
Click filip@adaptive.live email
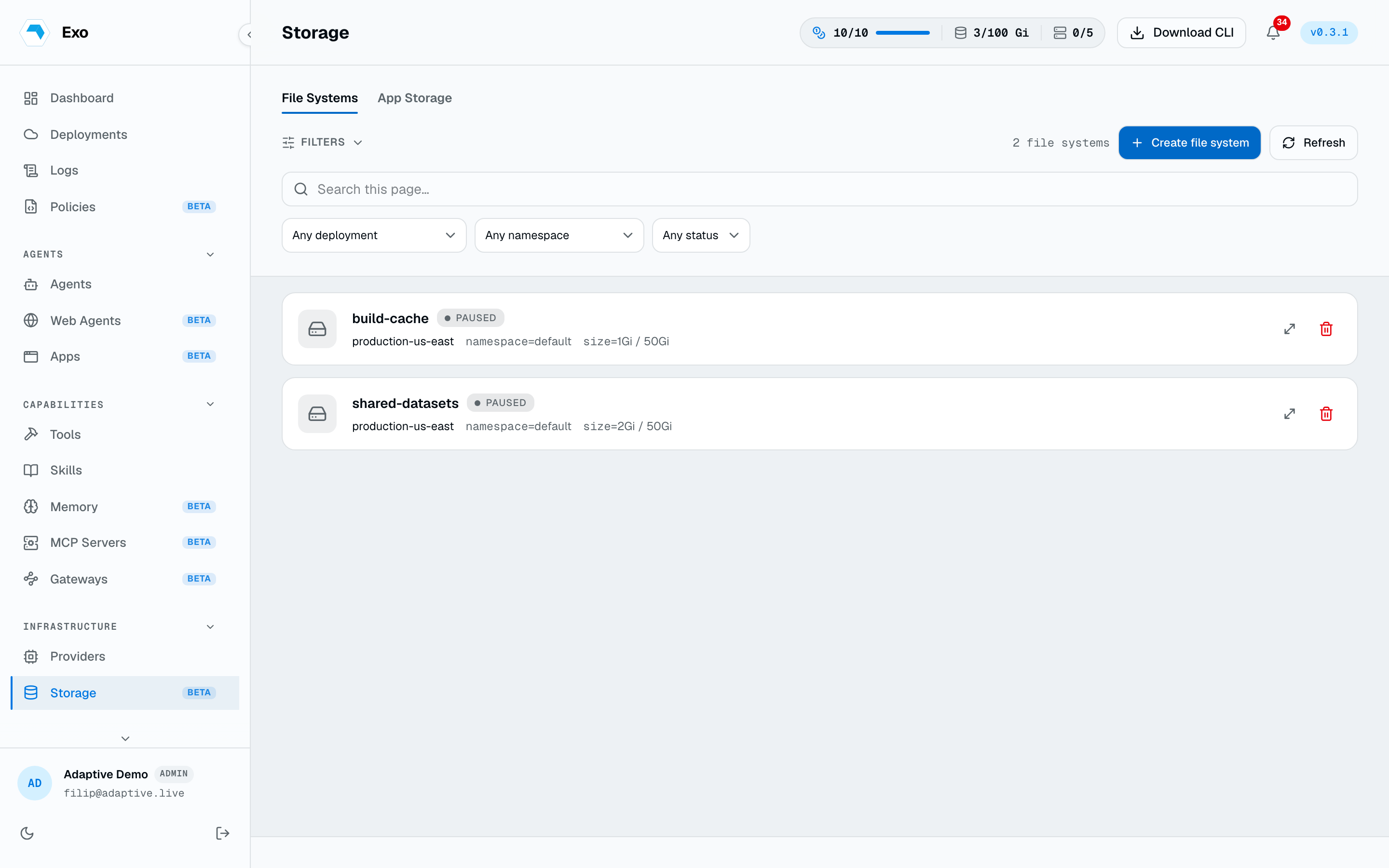pos(124,793)
